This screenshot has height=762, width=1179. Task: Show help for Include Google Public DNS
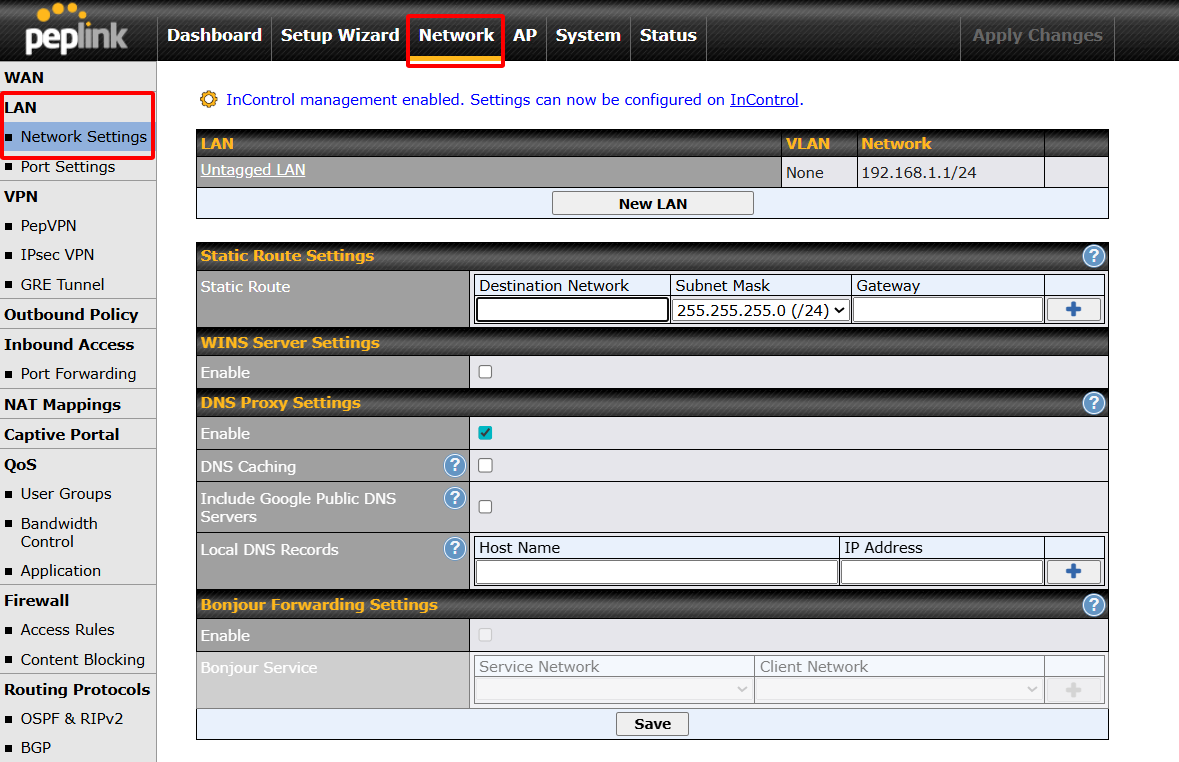click(455, 498)
